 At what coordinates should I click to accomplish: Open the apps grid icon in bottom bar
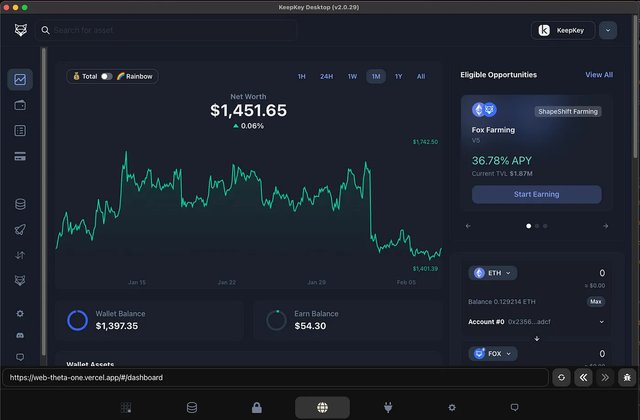click(x=126, y=407)
